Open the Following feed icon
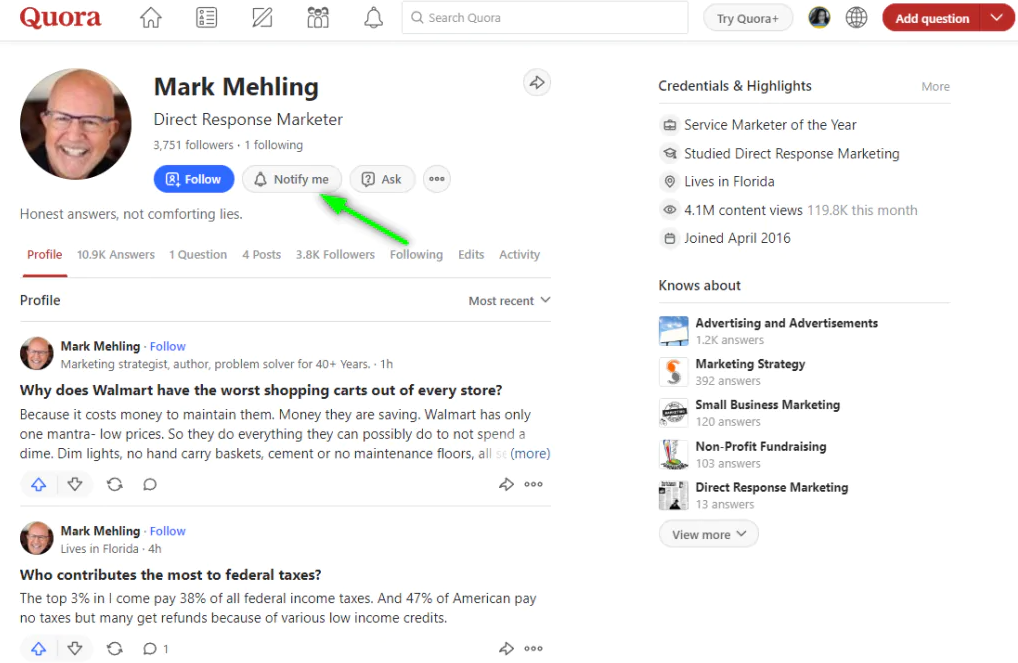Viewport: 1018px width, 663px height. [x=206, y=18]
